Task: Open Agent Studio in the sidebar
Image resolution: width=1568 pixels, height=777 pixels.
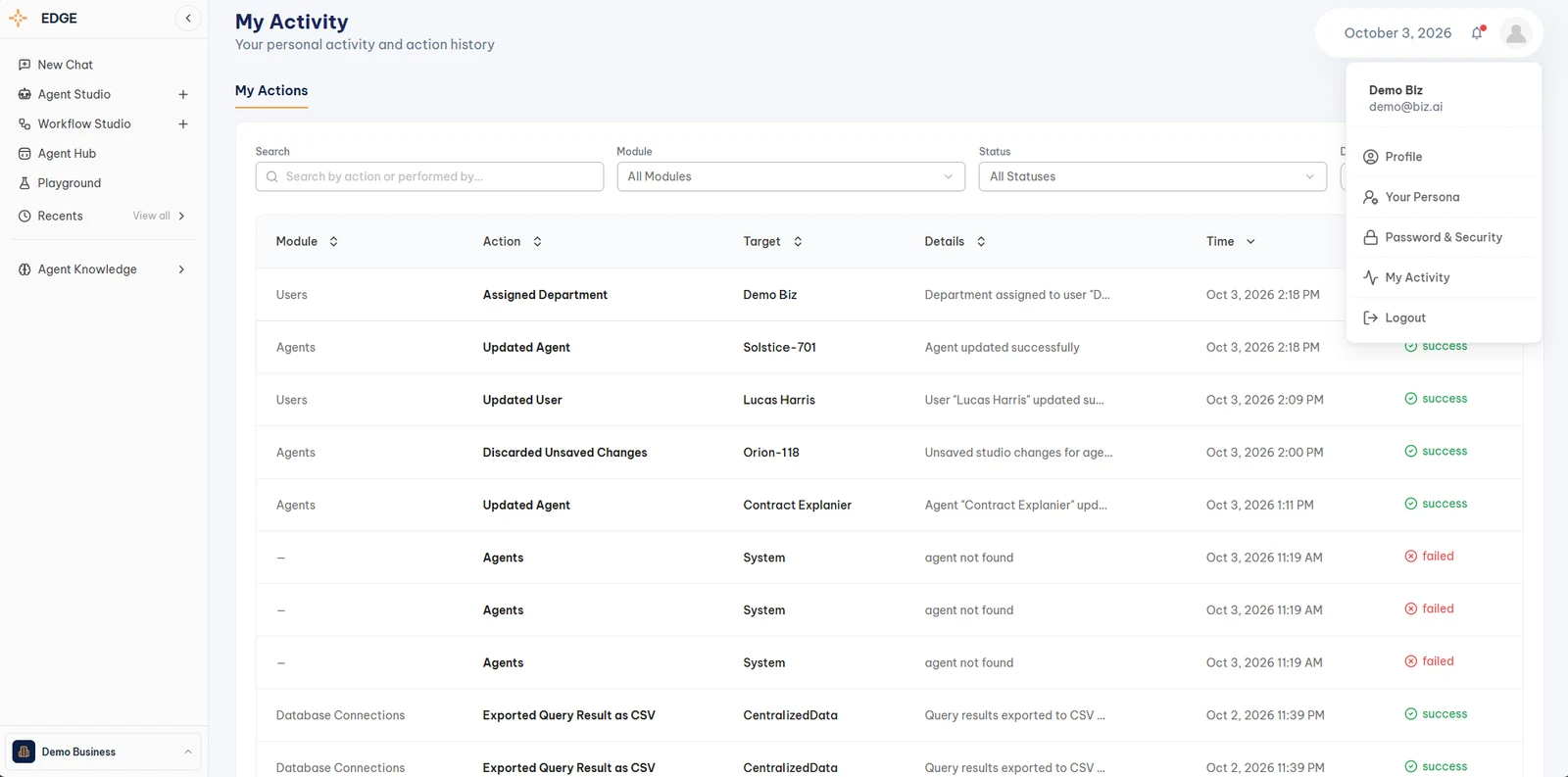Action: click(73, 94)
